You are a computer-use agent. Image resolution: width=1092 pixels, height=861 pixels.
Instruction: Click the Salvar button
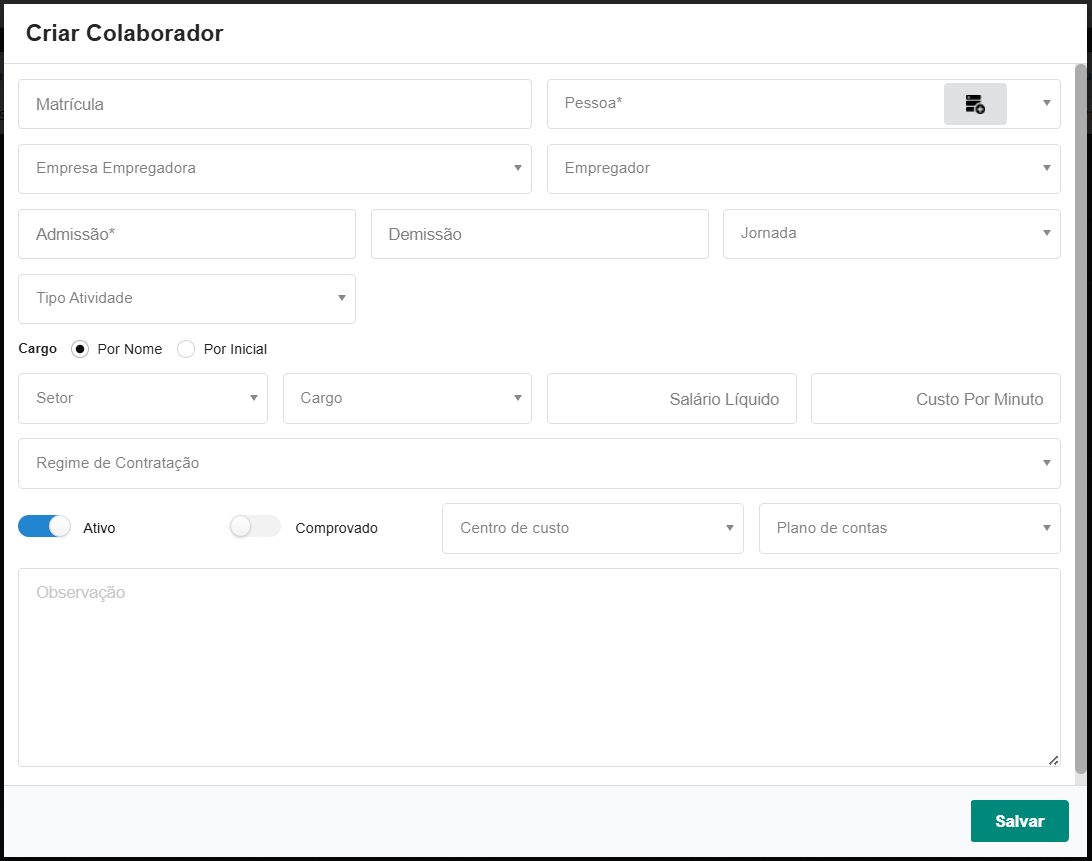(x=1019, y=821)
